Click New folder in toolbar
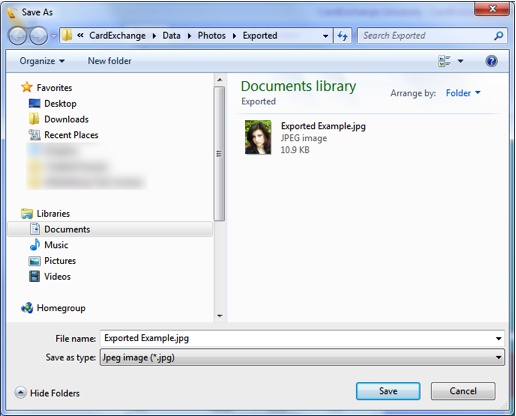The width and height of the screenshot is (516, 416). click(109, 61)
